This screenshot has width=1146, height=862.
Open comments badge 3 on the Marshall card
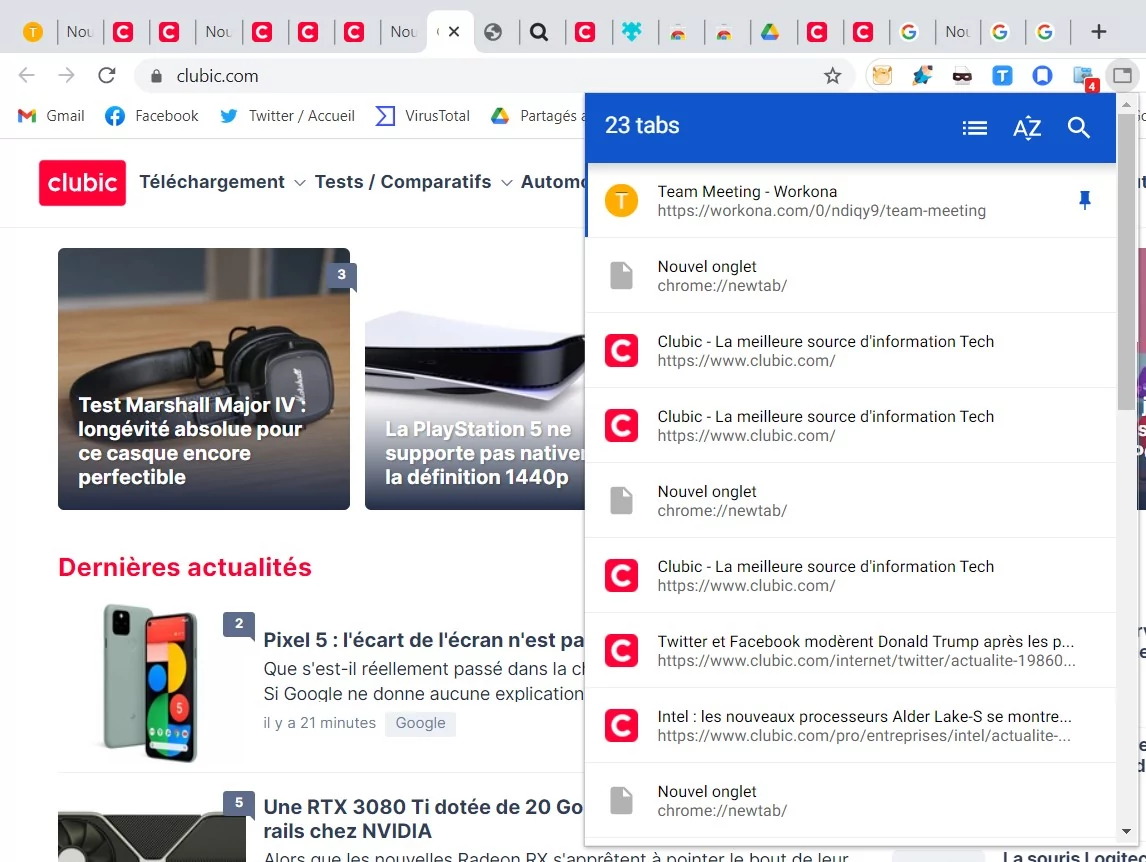click(341, 275)
